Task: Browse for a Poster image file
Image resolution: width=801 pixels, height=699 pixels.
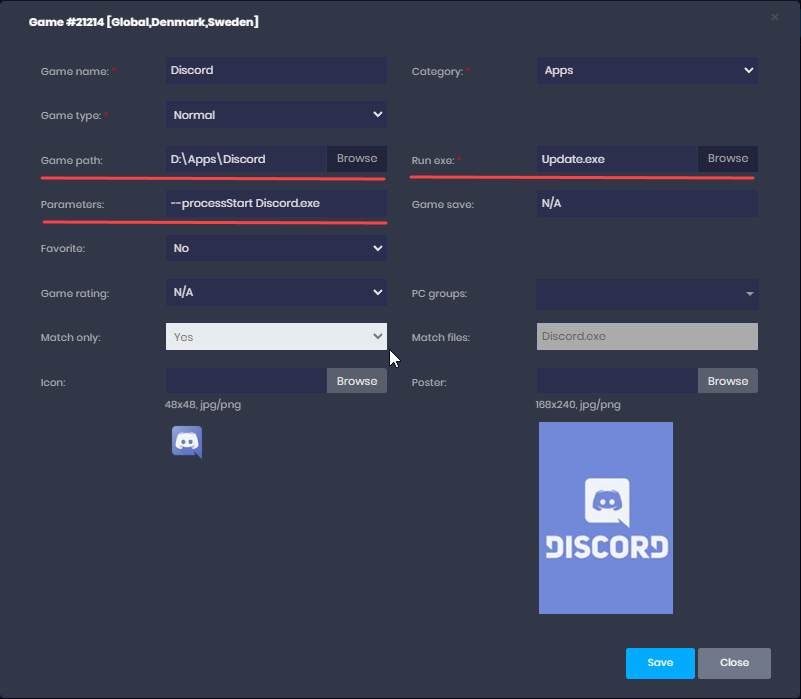Action: coord(727,381)
